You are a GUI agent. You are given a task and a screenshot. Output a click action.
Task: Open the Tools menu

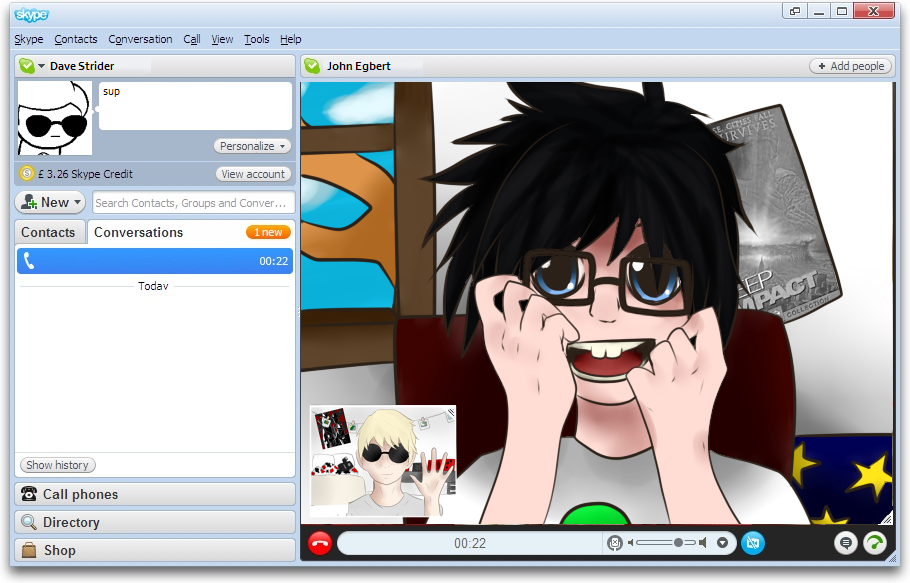[x=257, y=39]
